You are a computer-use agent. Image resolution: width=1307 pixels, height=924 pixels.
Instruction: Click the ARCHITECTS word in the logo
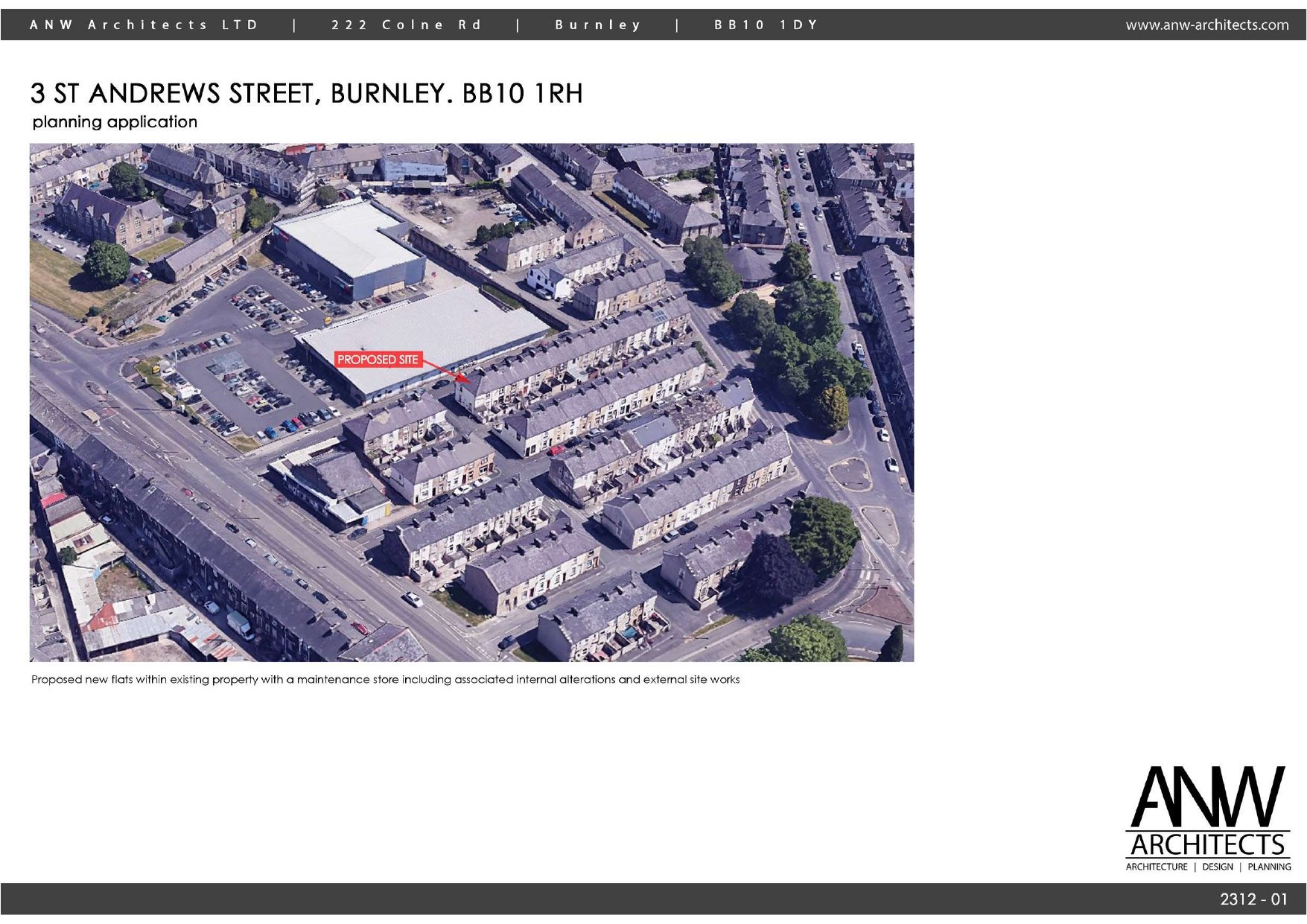pyautogui.click(x=1207, y=844)
